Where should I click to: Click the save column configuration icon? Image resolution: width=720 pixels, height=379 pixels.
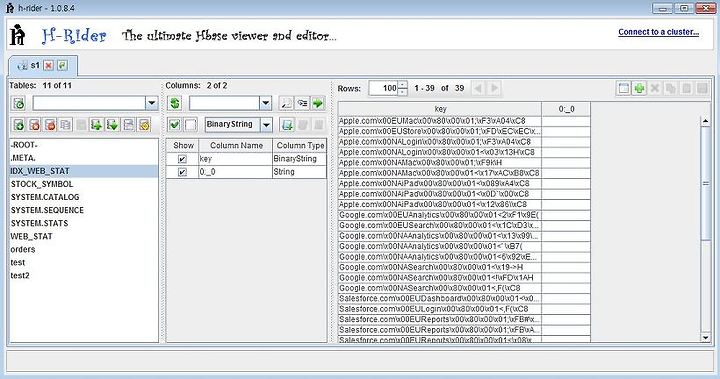[287, 124]
